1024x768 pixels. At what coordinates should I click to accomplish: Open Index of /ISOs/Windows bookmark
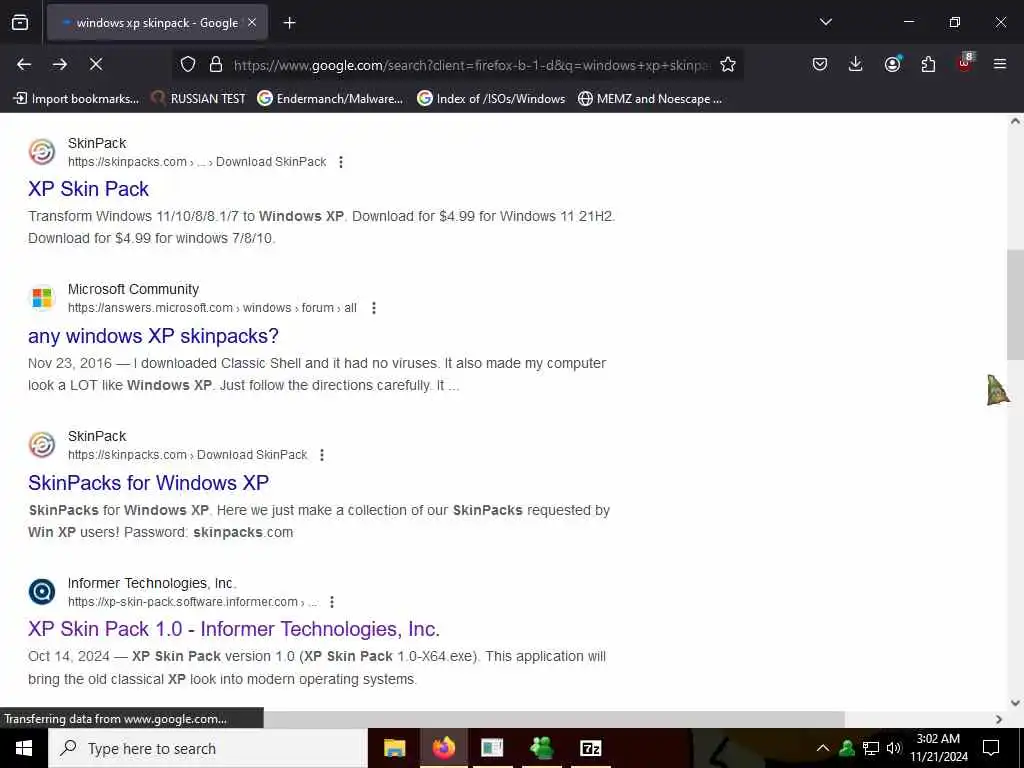pyautogui.click(x=491, y=99)
